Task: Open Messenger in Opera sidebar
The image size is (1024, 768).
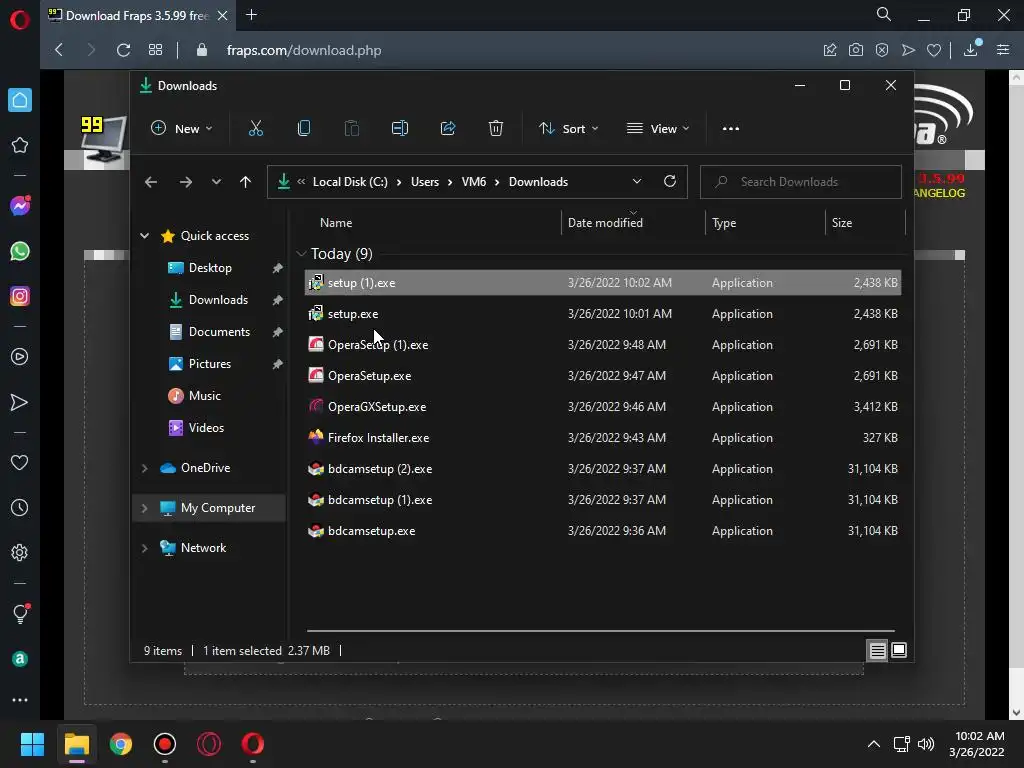Action: click(x=20, y=206)
